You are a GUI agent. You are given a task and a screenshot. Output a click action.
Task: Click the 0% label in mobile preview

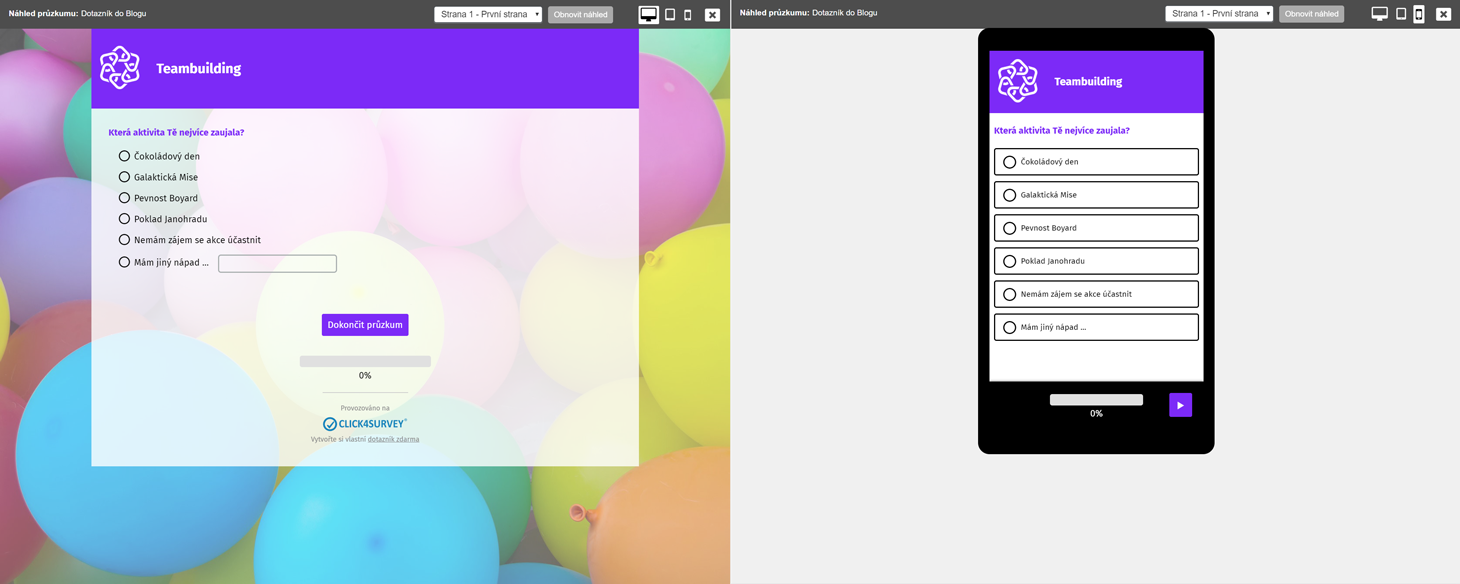(x=1096, y=414)
